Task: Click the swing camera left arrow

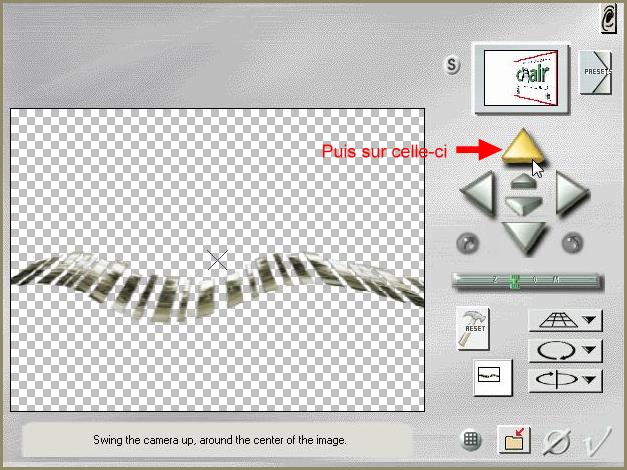Action: 478,190
